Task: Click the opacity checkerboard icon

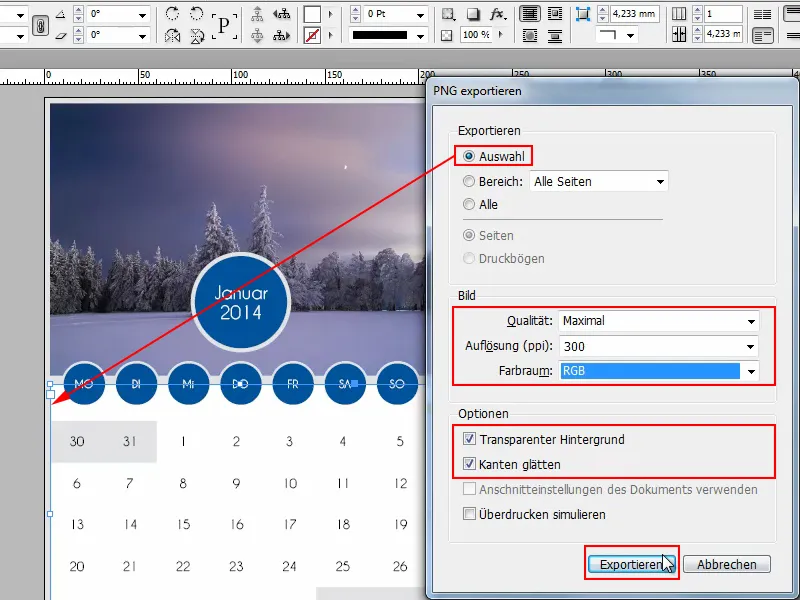Action: tap(446, 36)
